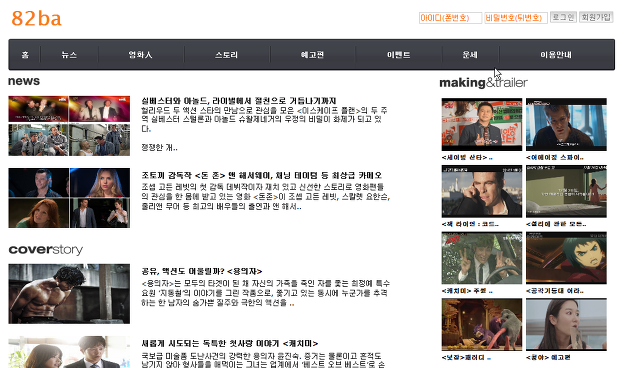Play the green-haired anime character trailer
This screenshot has height=368, width=640.
(x=566, y=258)
